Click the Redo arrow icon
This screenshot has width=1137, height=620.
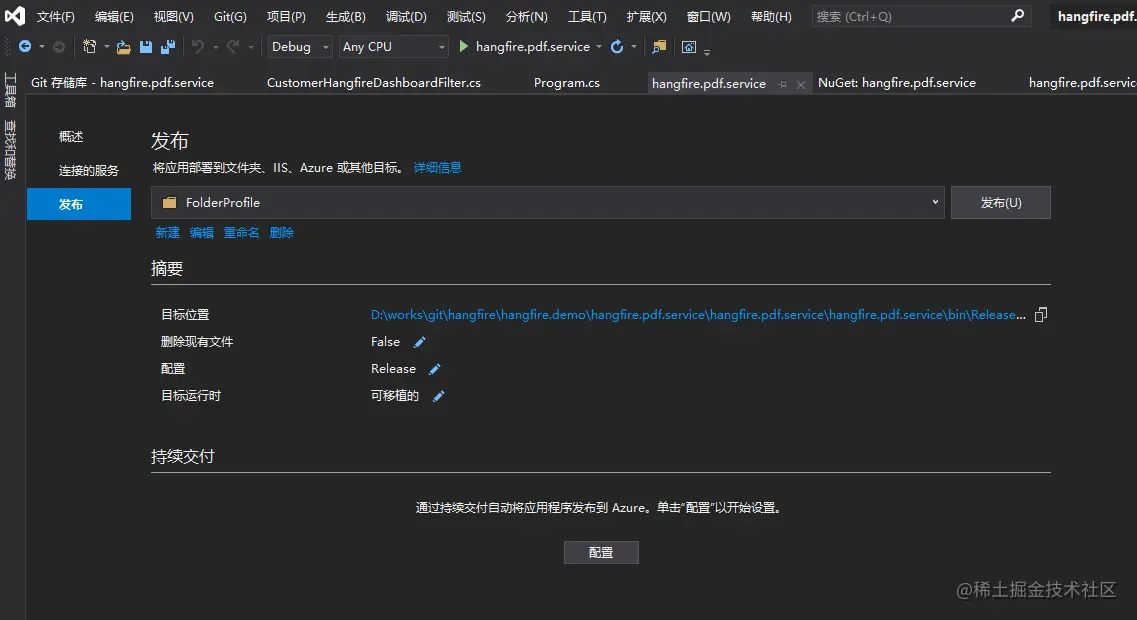coord(233,46)
